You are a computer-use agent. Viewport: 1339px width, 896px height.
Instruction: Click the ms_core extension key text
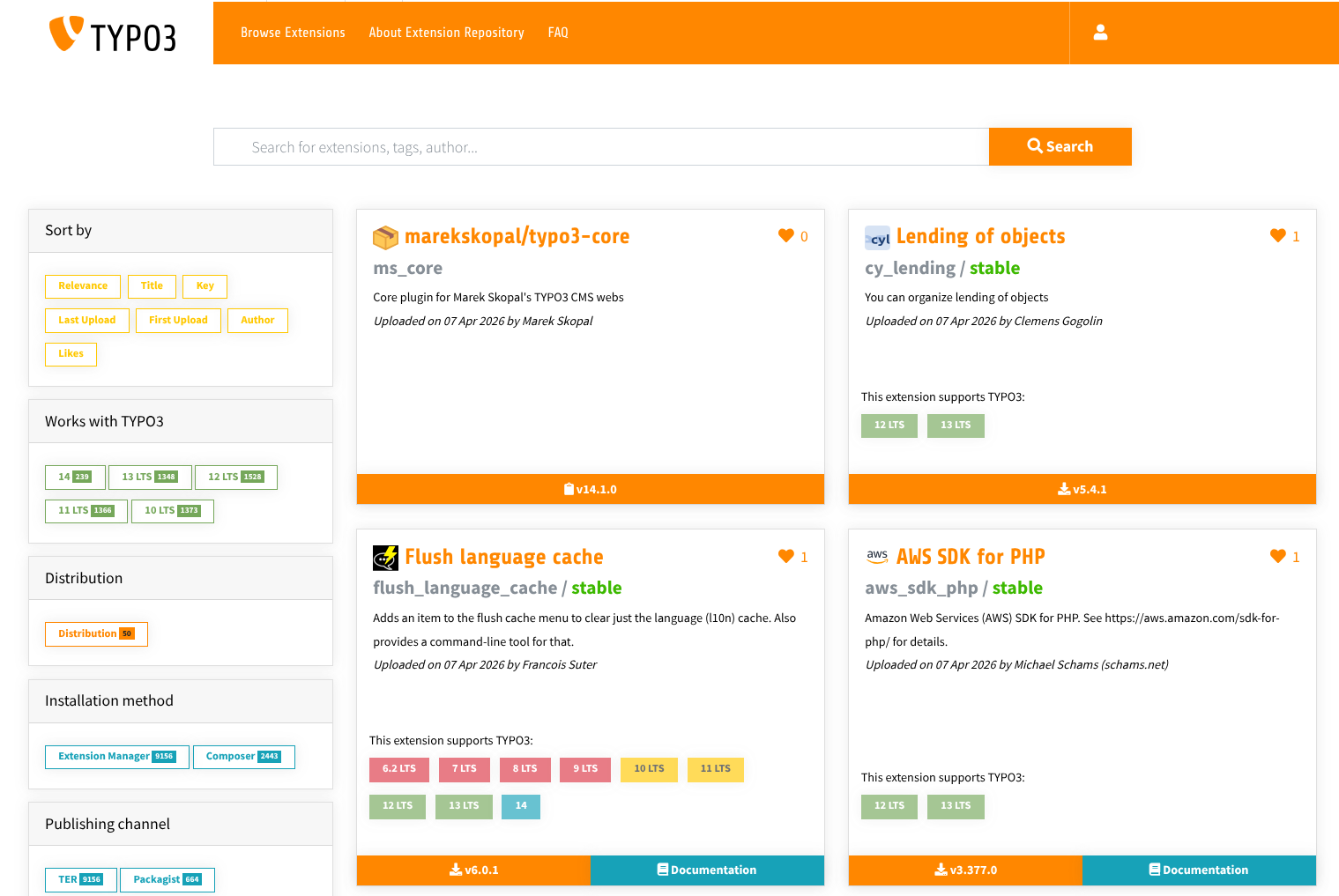click(407, 269)
